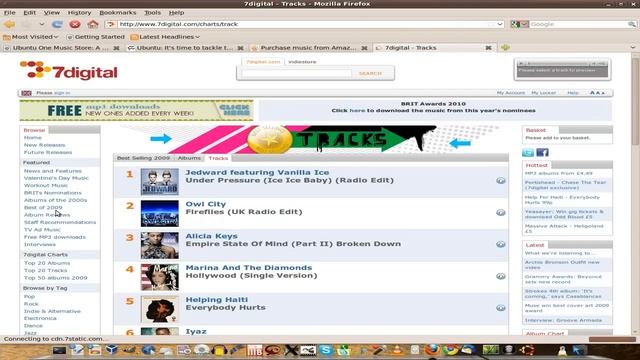
Task: Stop loading with the red stop icon
Action: [x=75, y=24]
